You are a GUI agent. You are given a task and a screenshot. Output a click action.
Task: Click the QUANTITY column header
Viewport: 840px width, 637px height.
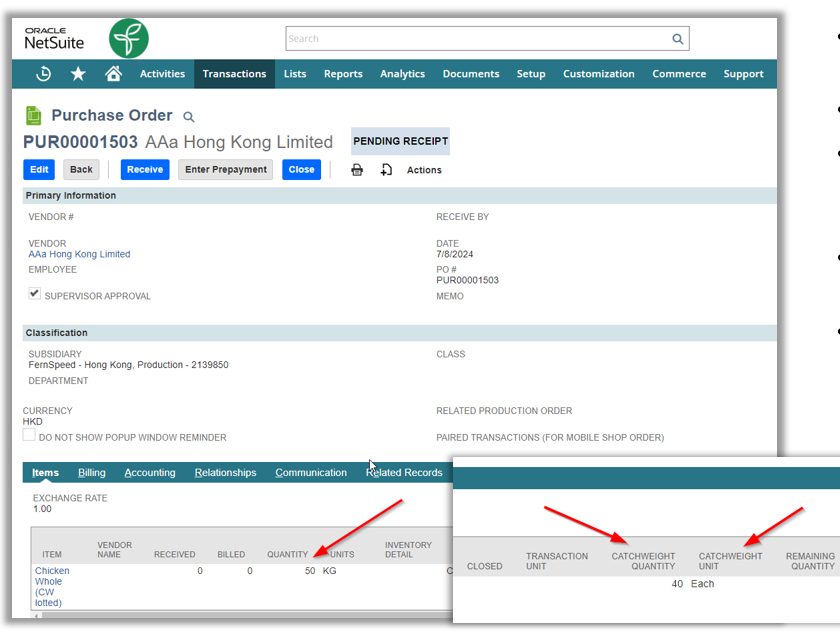(287, 554)
